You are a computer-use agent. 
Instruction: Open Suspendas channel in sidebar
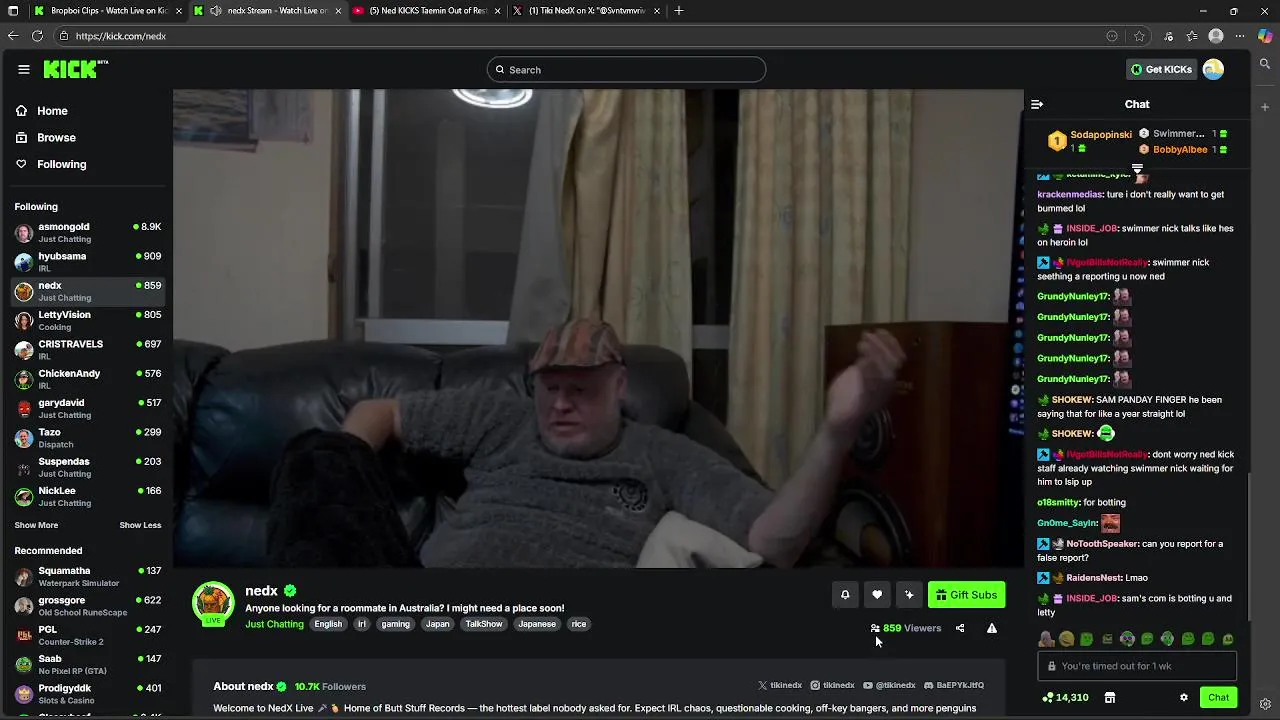(88, 467)
